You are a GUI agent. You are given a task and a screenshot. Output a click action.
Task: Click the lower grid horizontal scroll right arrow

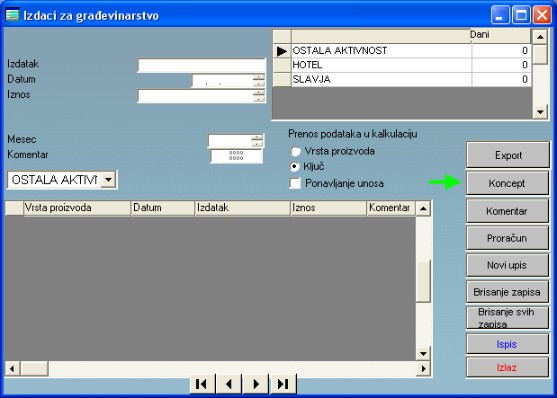click(423, 369)
